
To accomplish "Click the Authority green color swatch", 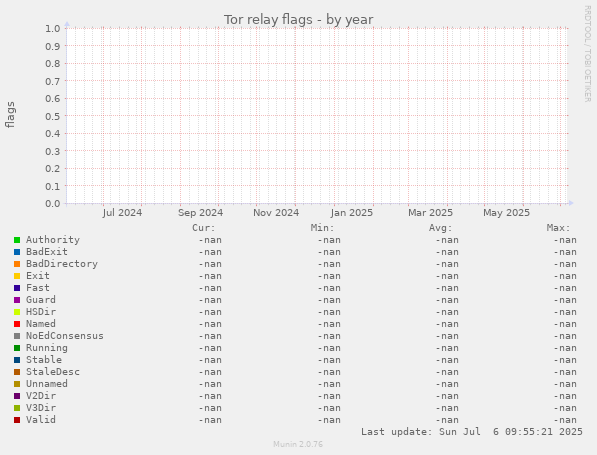I will (x=17, y=240).
